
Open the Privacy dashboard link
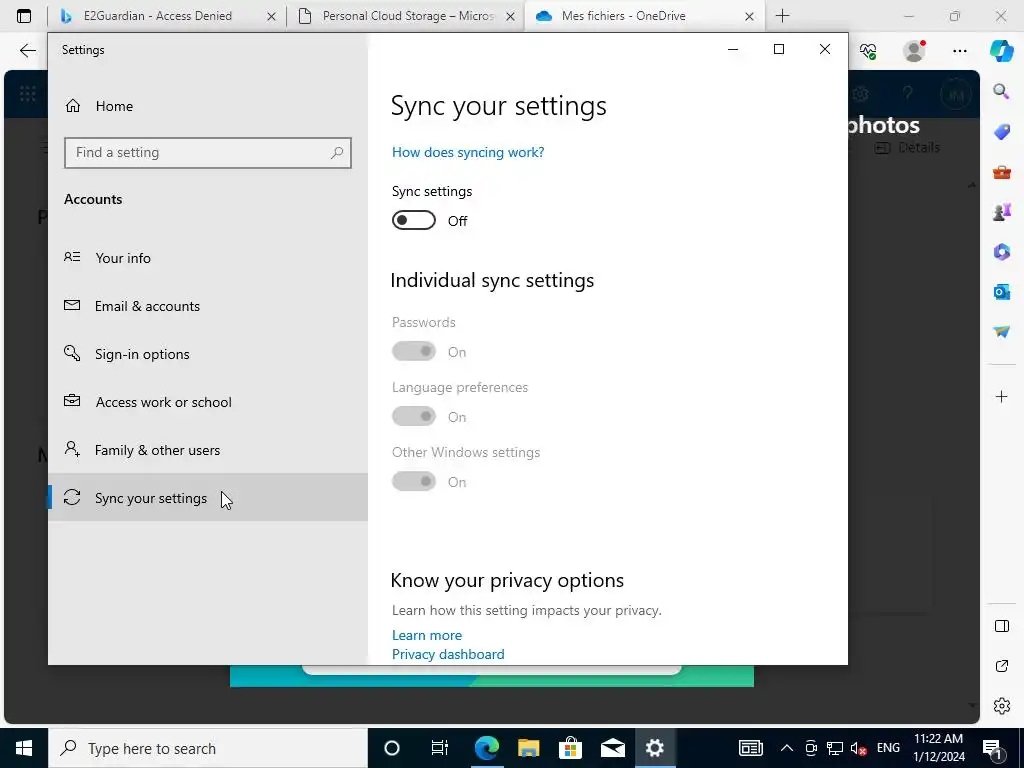tap(448, 654)
